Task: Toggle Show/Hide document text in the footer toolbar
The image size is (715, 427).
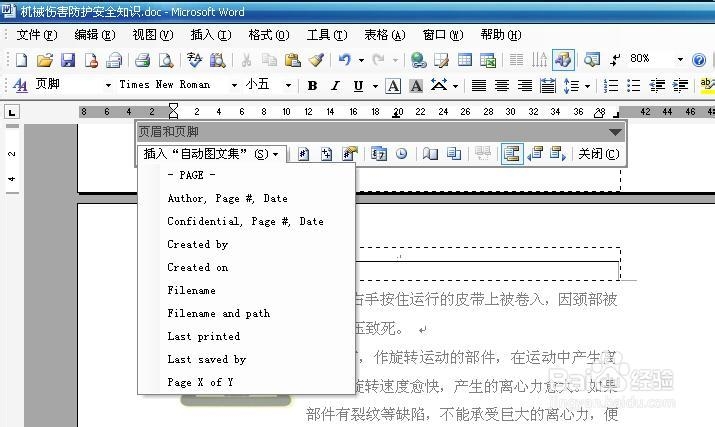Action: pos(482,154)
